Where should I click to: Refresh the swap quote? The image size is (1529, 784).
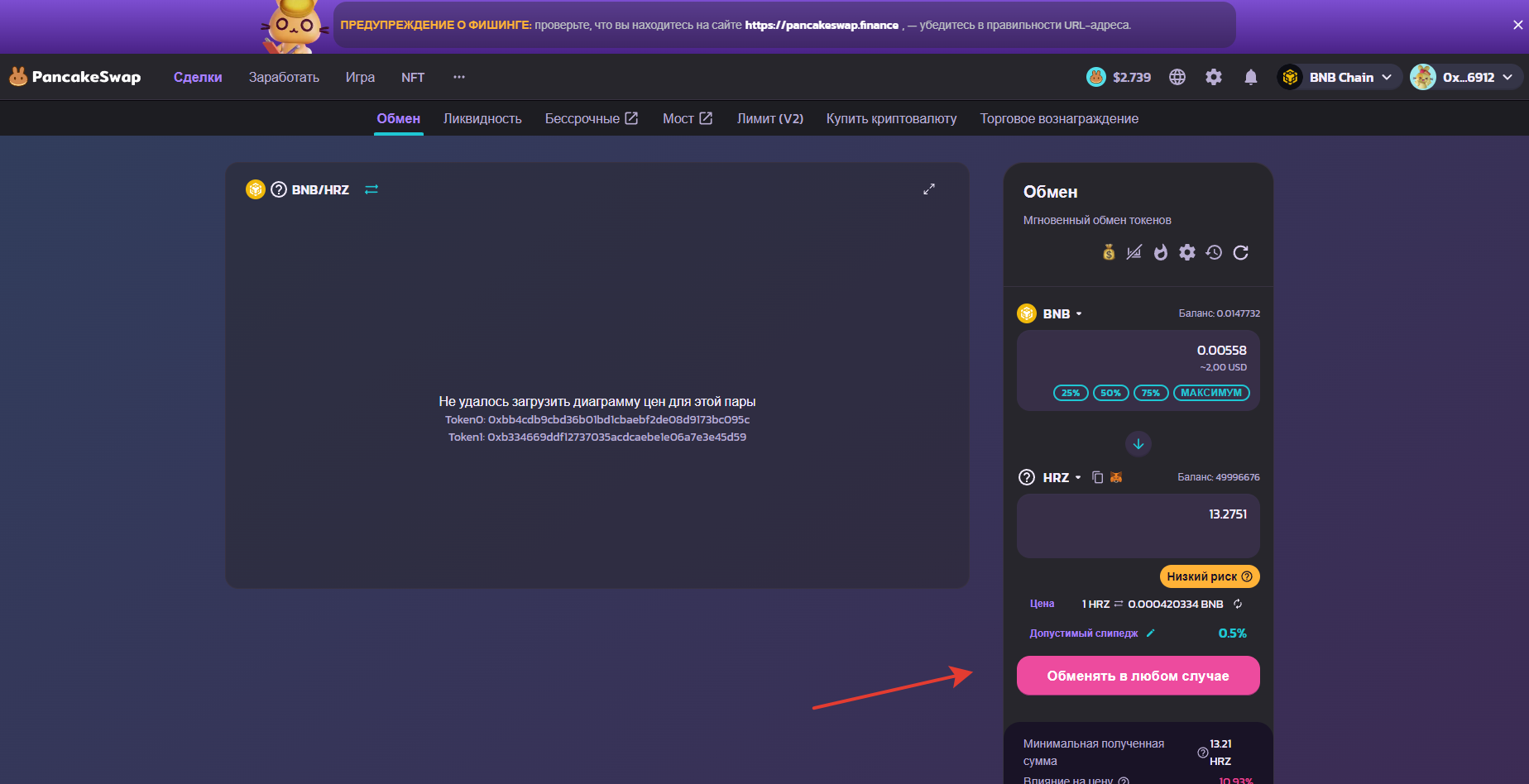click(x=1240, y=252)
